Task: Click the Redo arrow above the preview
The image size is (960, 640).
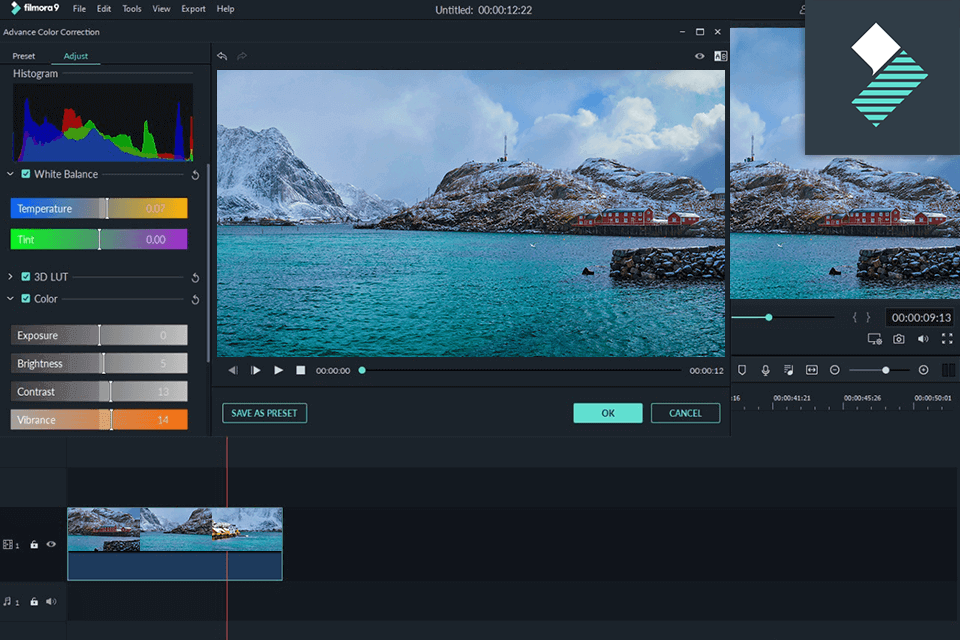Action: [240, 56]
